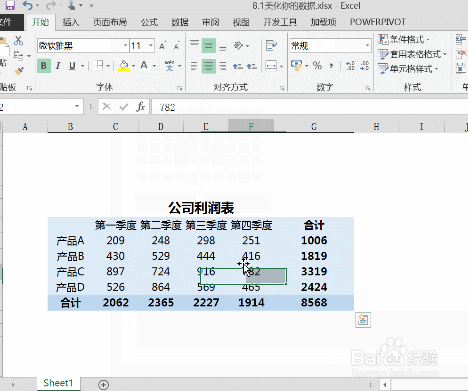Increase font size icon
Screen dimensions: 468x391
162,46
